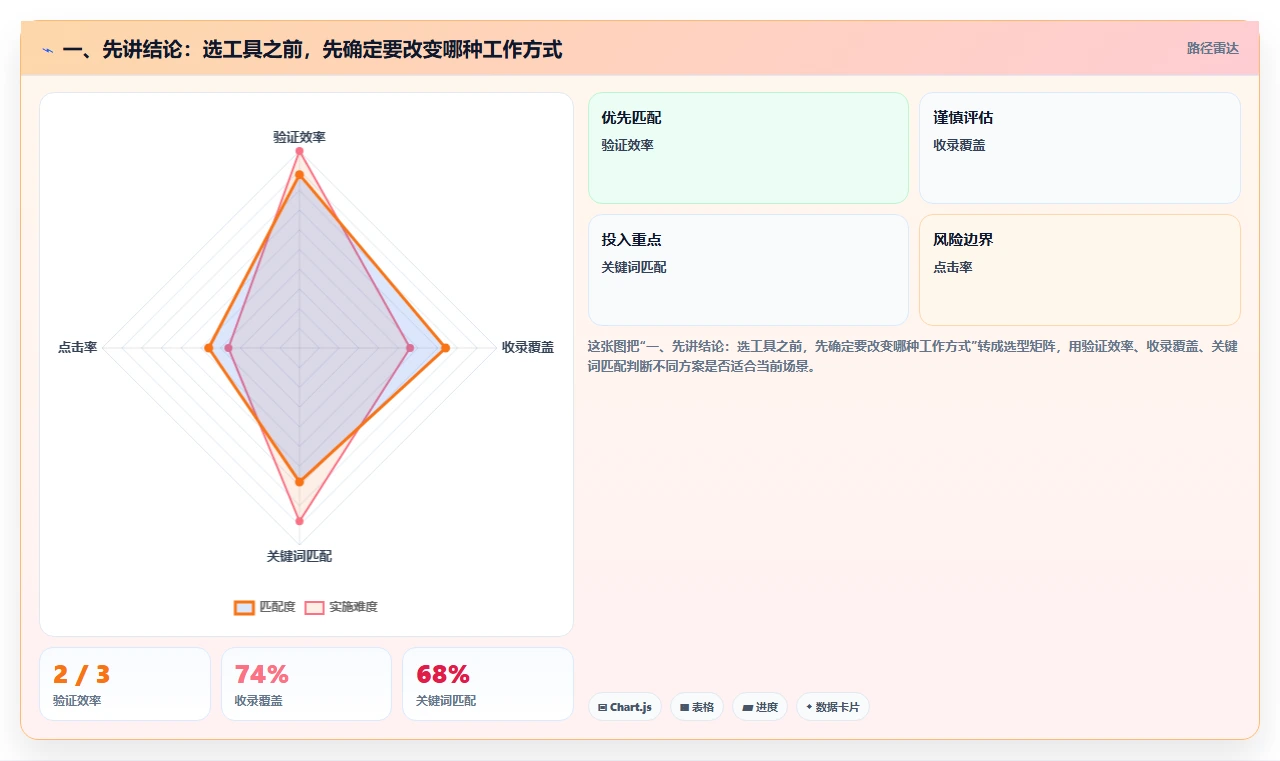Click the 路径雷达 label in header
The width and height of the screenshot is (1280, 761).
click(1213, 48)
